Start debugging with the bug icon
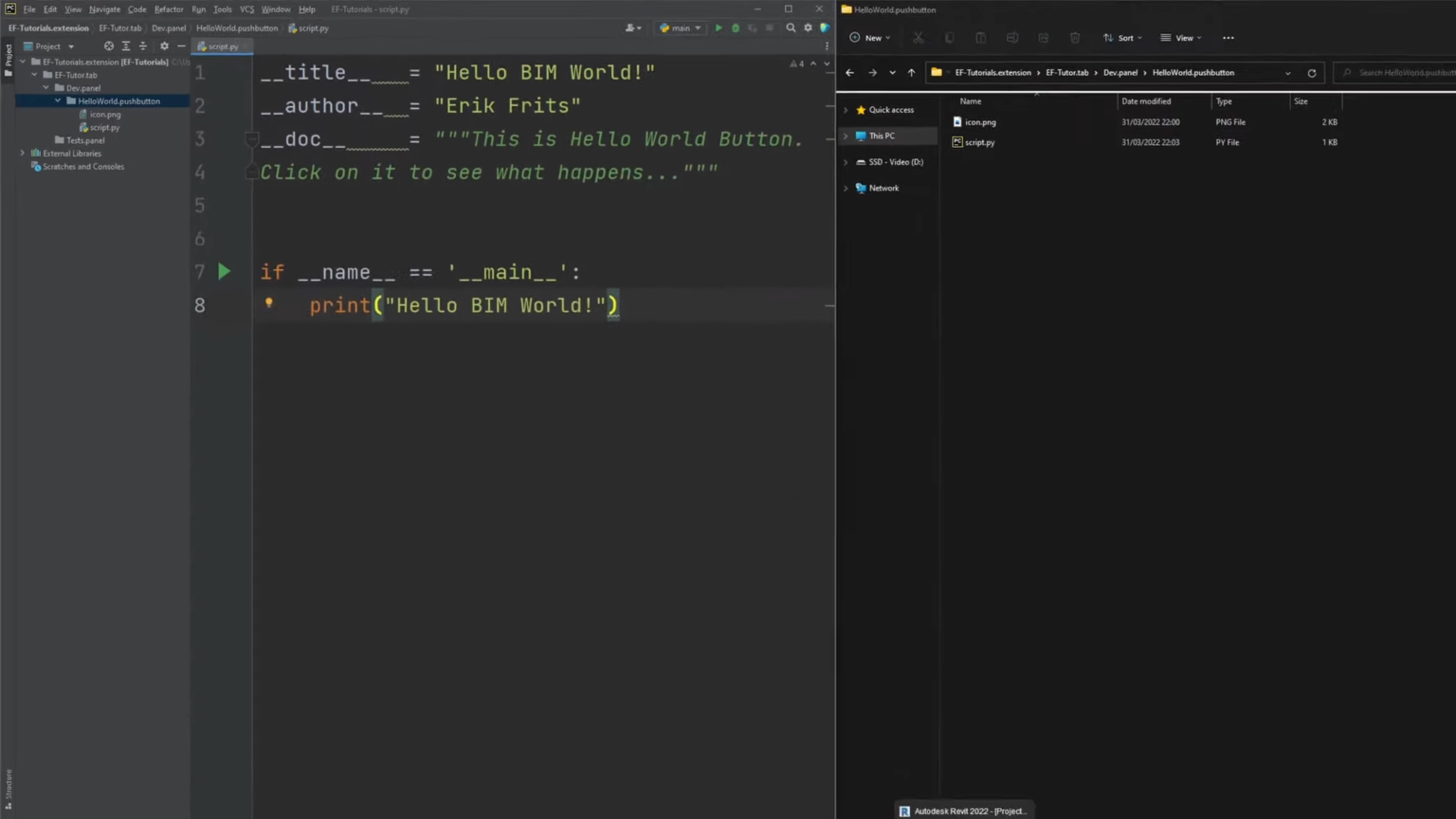 click(x=736, y=28)
